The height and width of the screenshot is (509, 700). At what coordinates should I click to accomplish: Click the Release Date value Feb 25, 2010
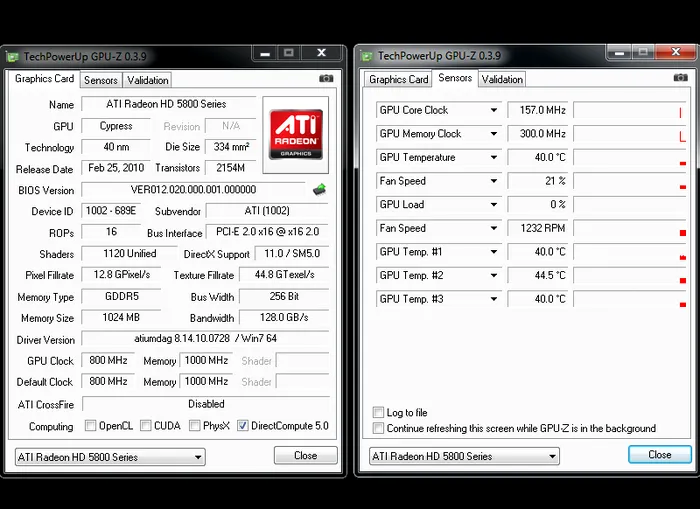[116, 168]
